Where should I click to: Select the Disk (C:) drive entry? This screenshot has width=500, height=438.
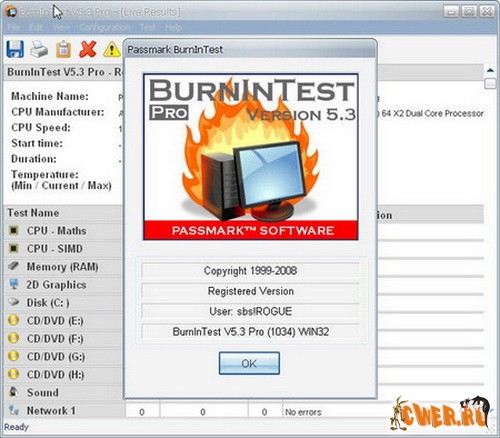click(48, 303)
